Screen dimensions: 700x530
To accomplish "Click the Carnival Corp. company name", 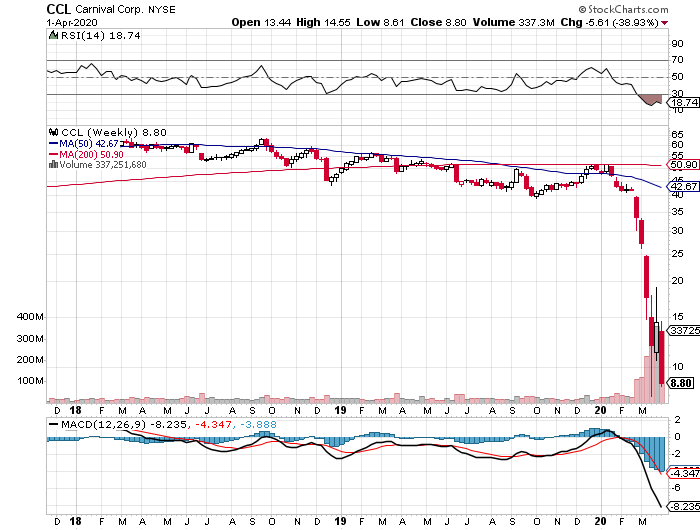I will click(x=110, y=9).
